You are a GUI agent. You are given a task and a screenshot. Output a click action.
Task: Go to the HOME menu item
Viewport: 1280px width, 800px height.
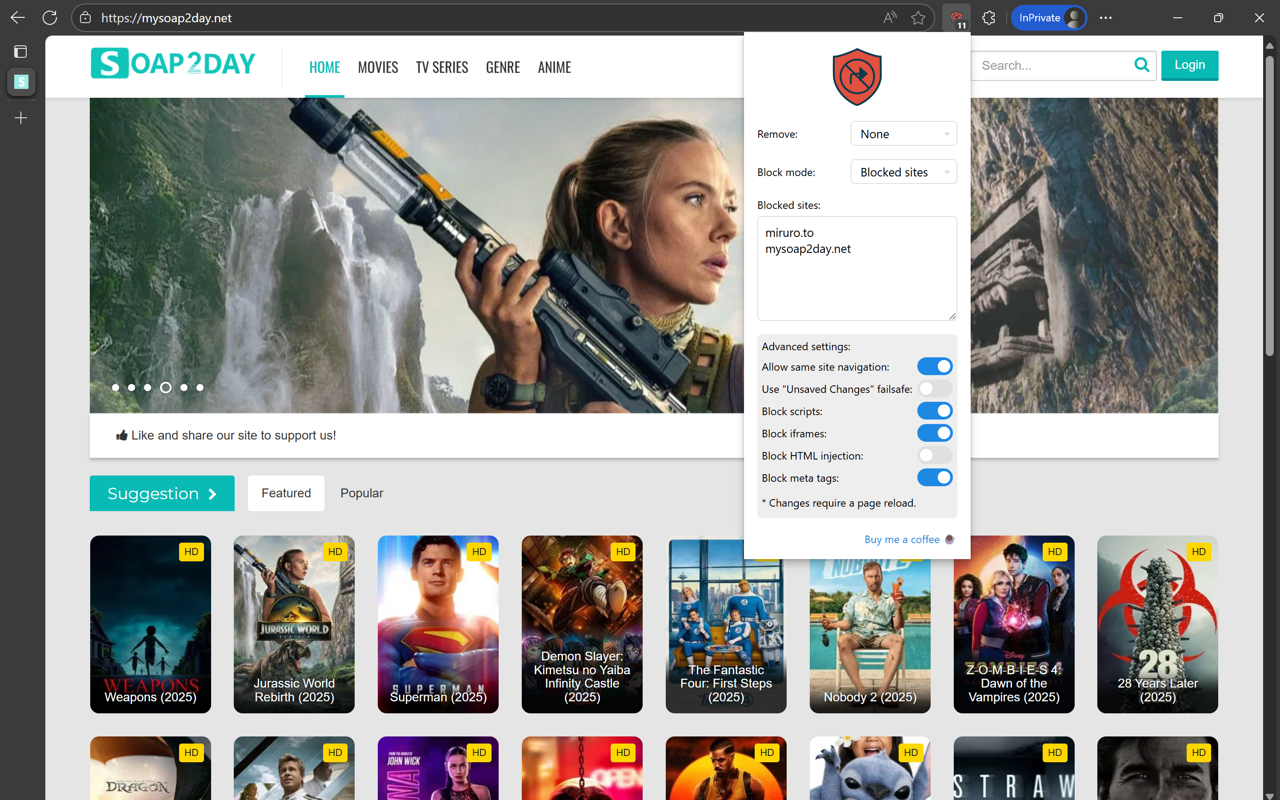(x=324, y=67)
